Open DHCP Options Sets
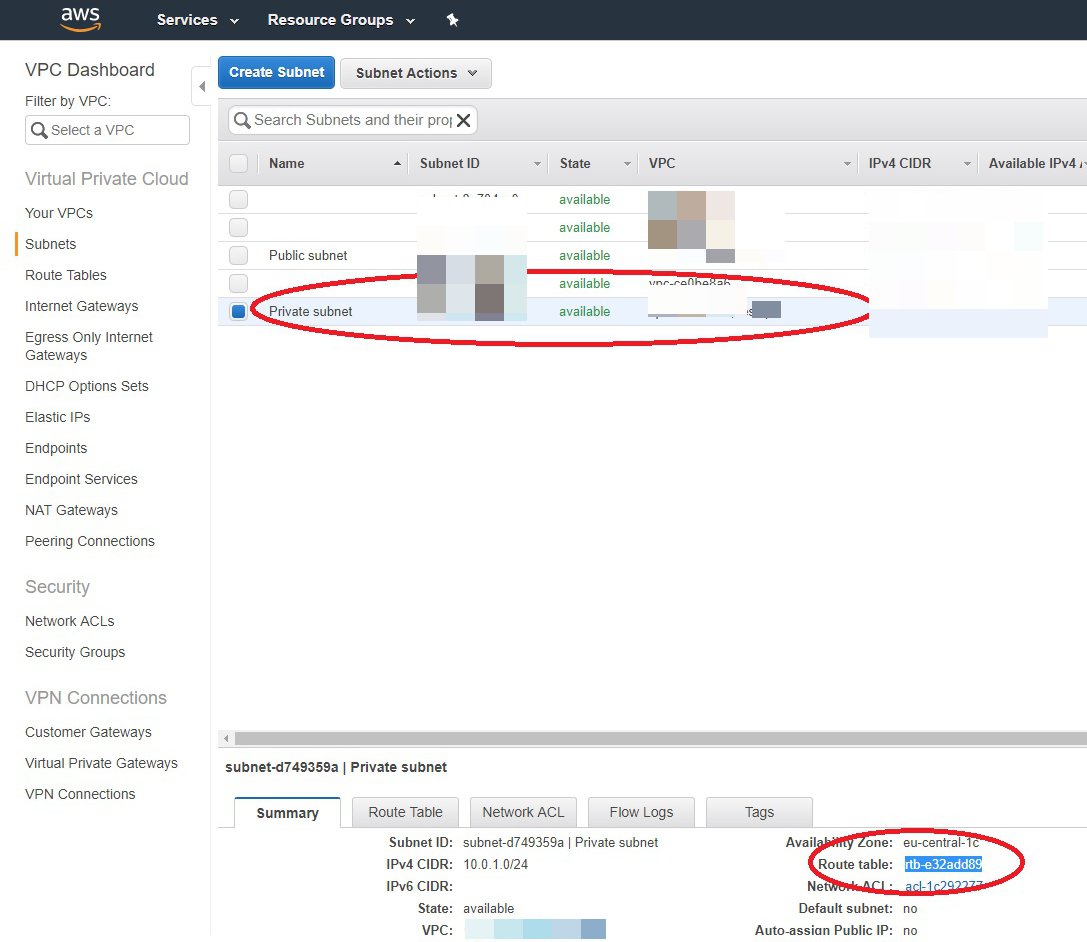 pyautogui.click(x=87, y=386)
